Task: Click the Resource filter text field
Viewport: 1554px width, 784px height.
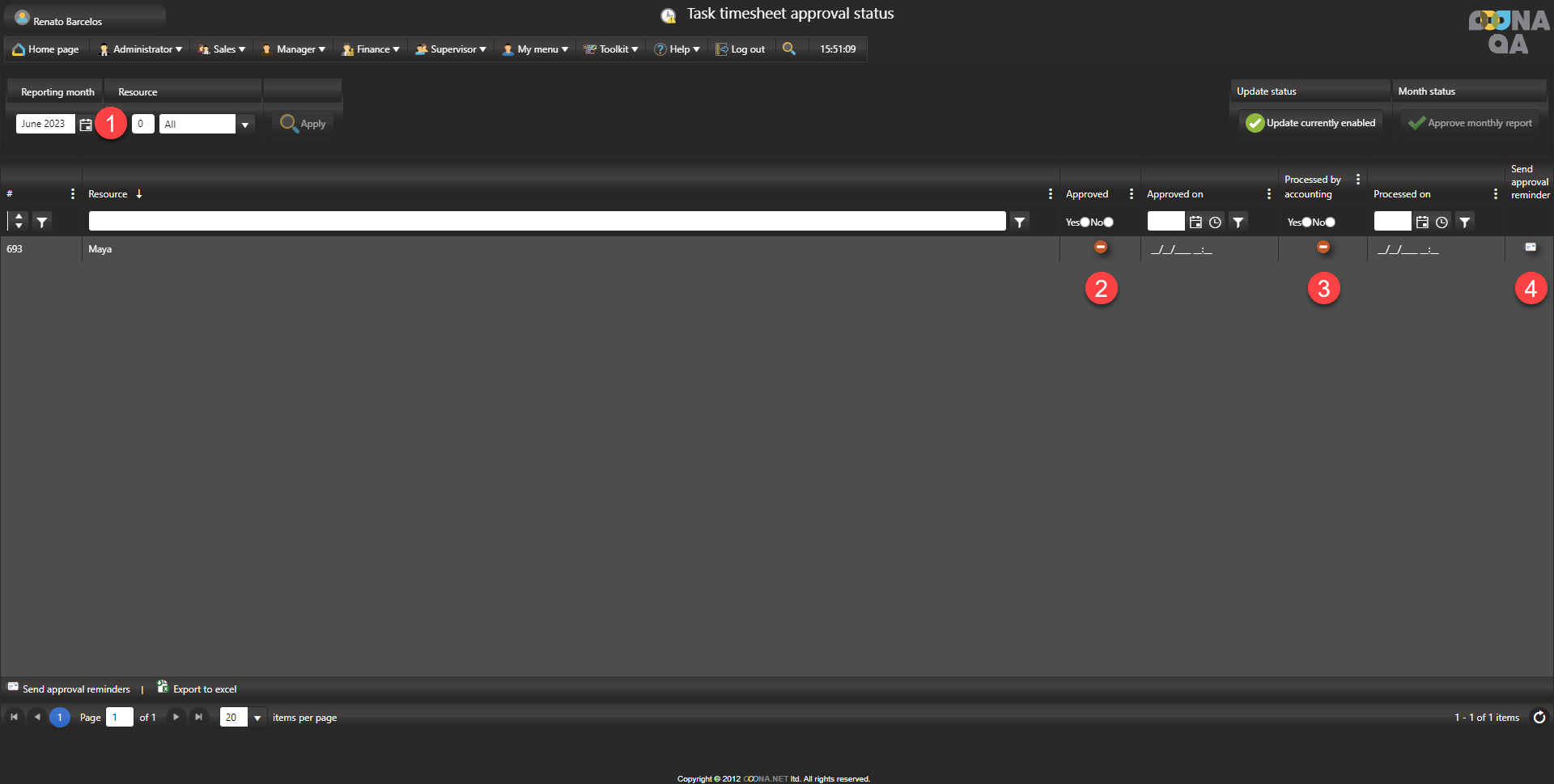Action: pos(546,221)
